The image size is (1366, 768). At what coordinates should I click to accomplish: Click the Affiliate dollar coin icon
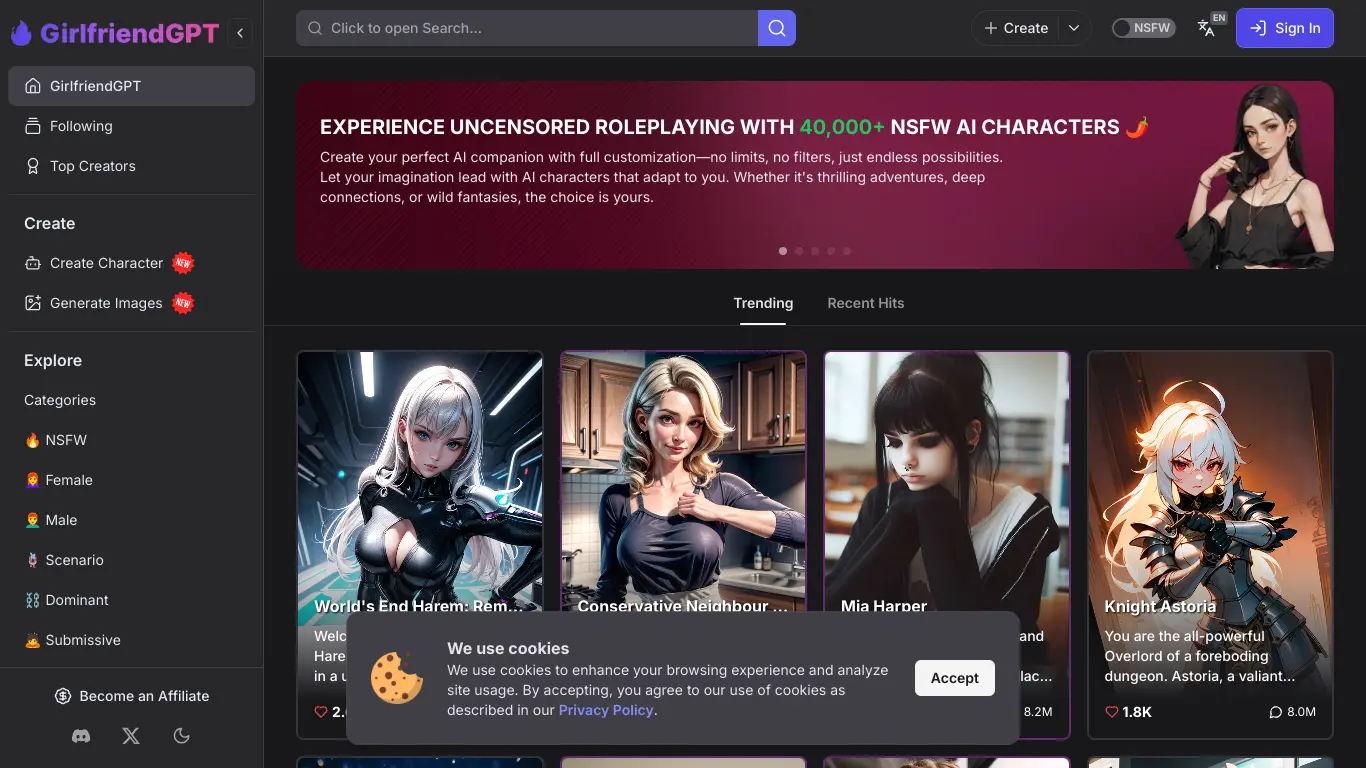63,696
